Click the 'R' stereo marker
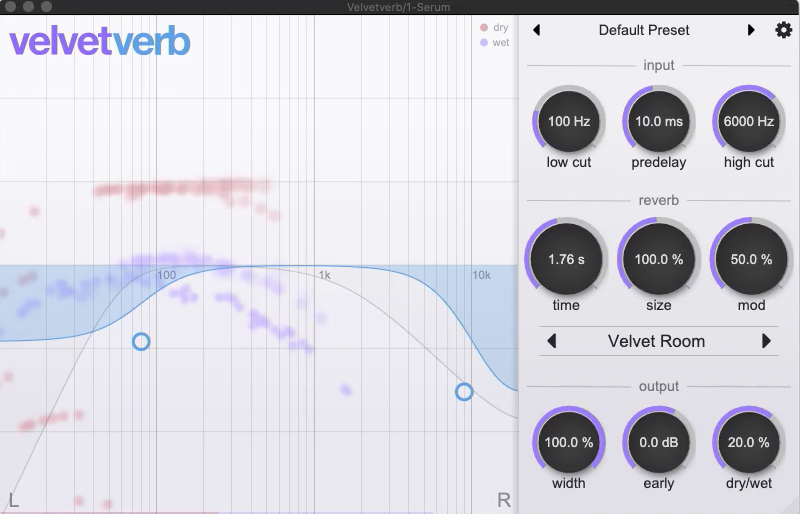The width and height of the screenshot is (800, 514). (504, 500)
